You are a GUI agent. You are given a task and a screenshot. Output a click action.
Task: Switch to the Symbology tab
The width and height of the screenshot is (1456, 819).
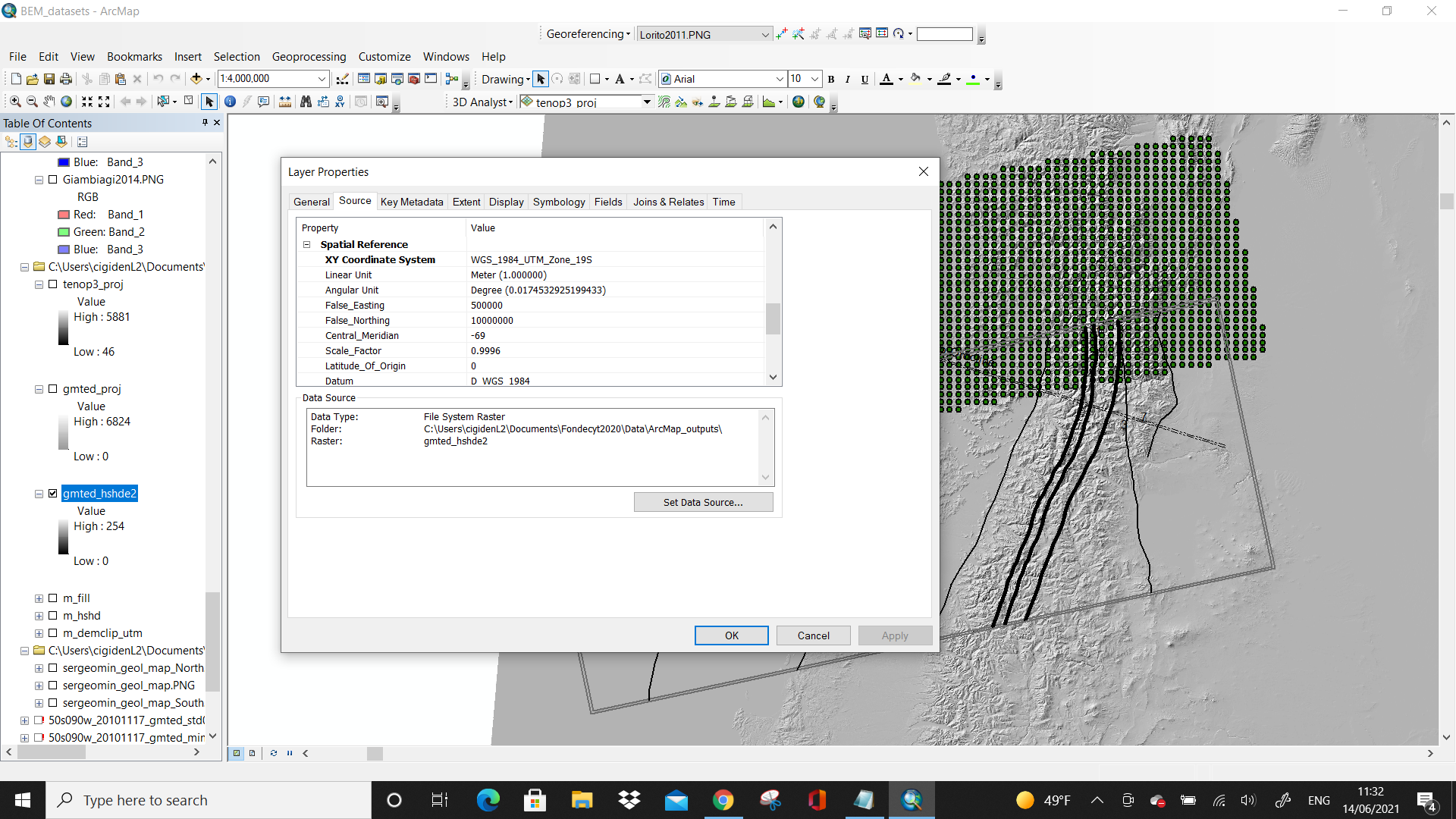pyautogui.click(x=559, y=202)
